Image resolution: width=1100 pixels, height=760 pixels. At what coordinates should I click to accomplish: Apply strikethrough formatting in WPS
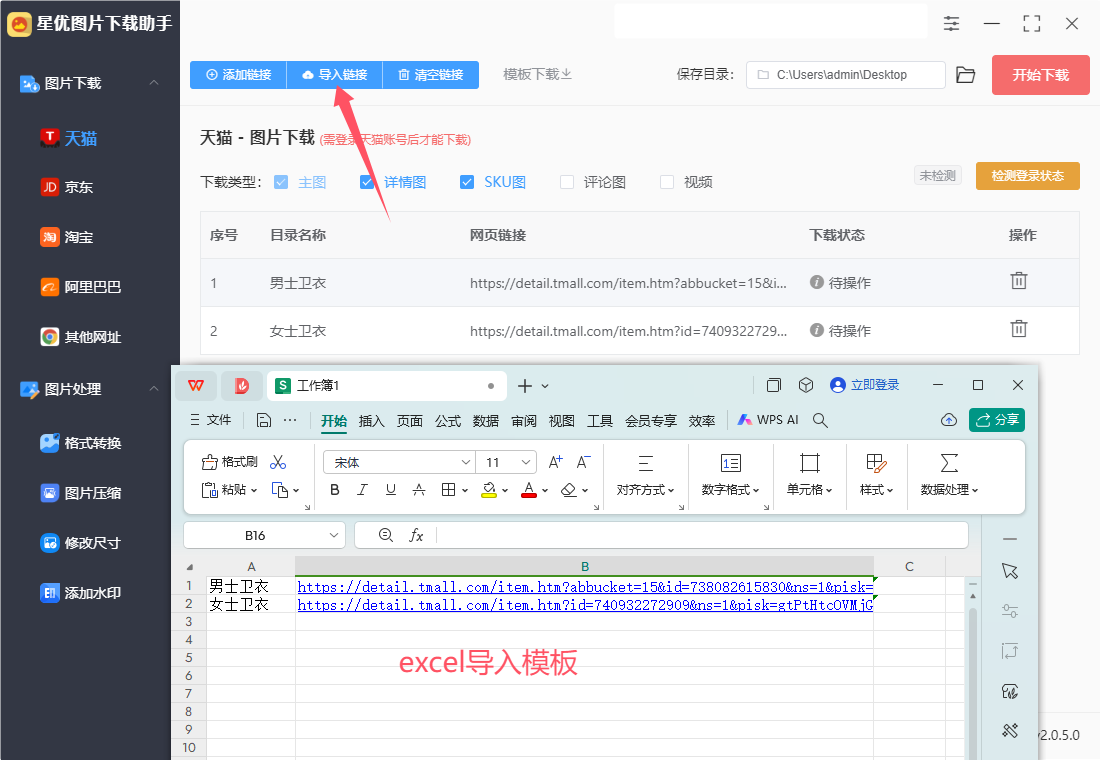419,490
